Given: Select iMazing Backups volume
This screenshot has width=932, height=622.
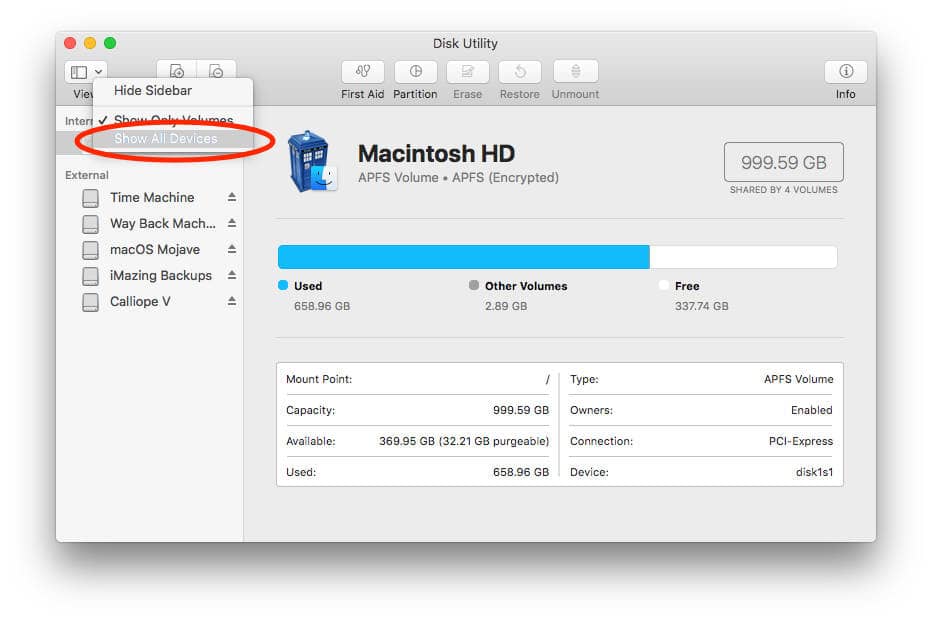Looking at the screenshot, I should click(x=161, y=276).
